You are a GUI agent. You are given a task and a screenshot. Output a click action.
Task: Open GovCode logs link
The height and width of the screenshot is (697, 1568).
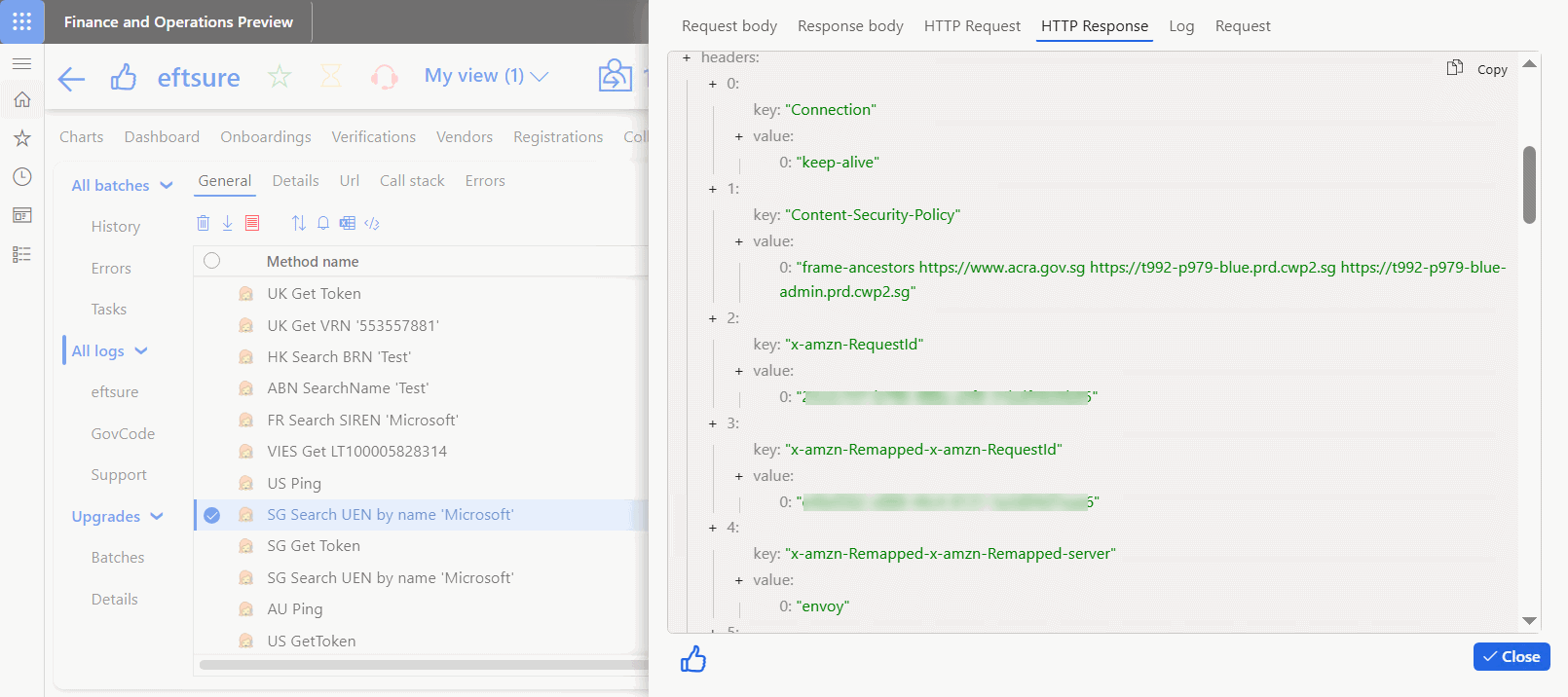tap(123, 434)
